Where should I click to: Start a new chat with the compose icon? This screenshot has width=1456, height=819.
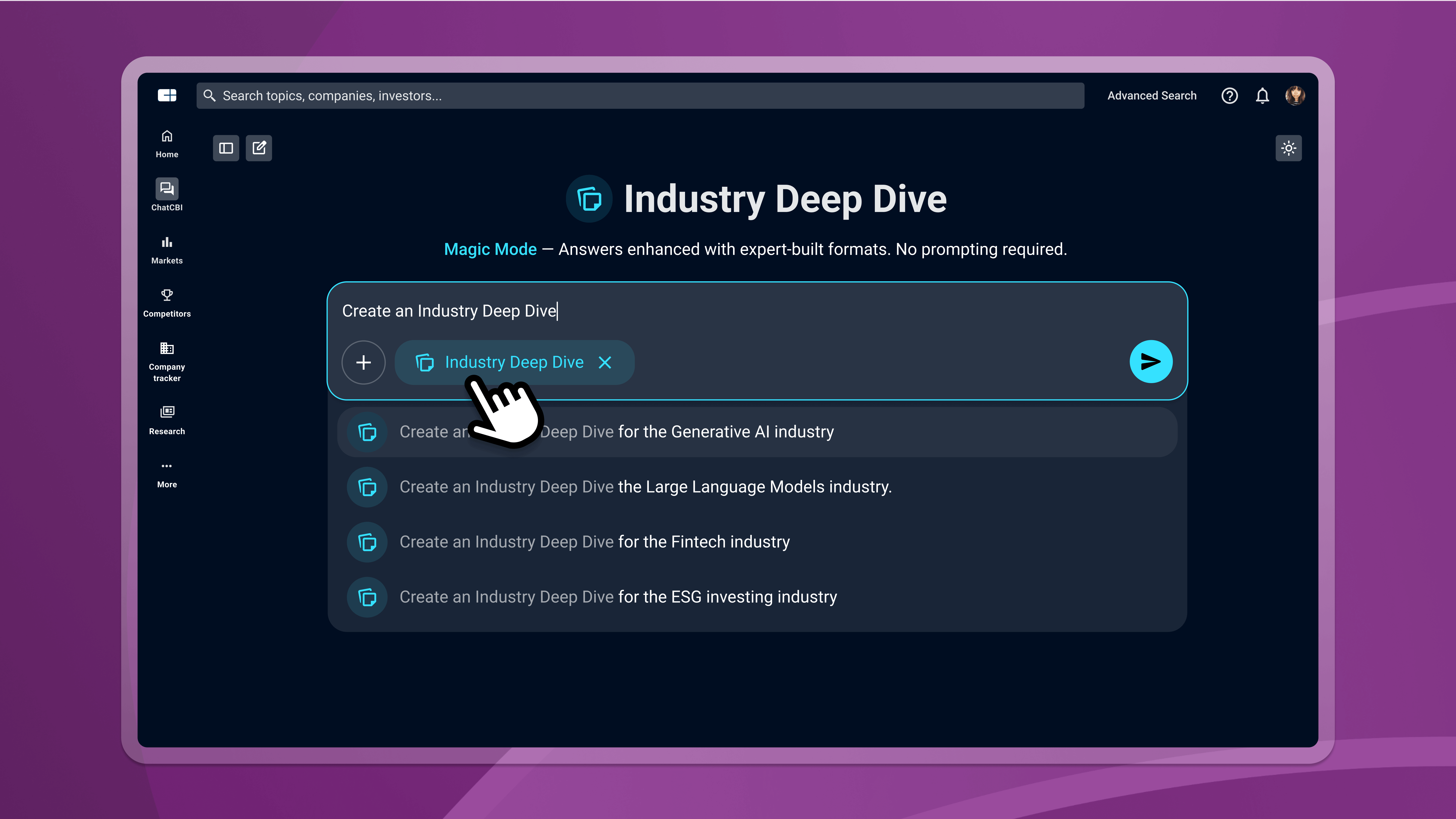click(x=259, y=148)
